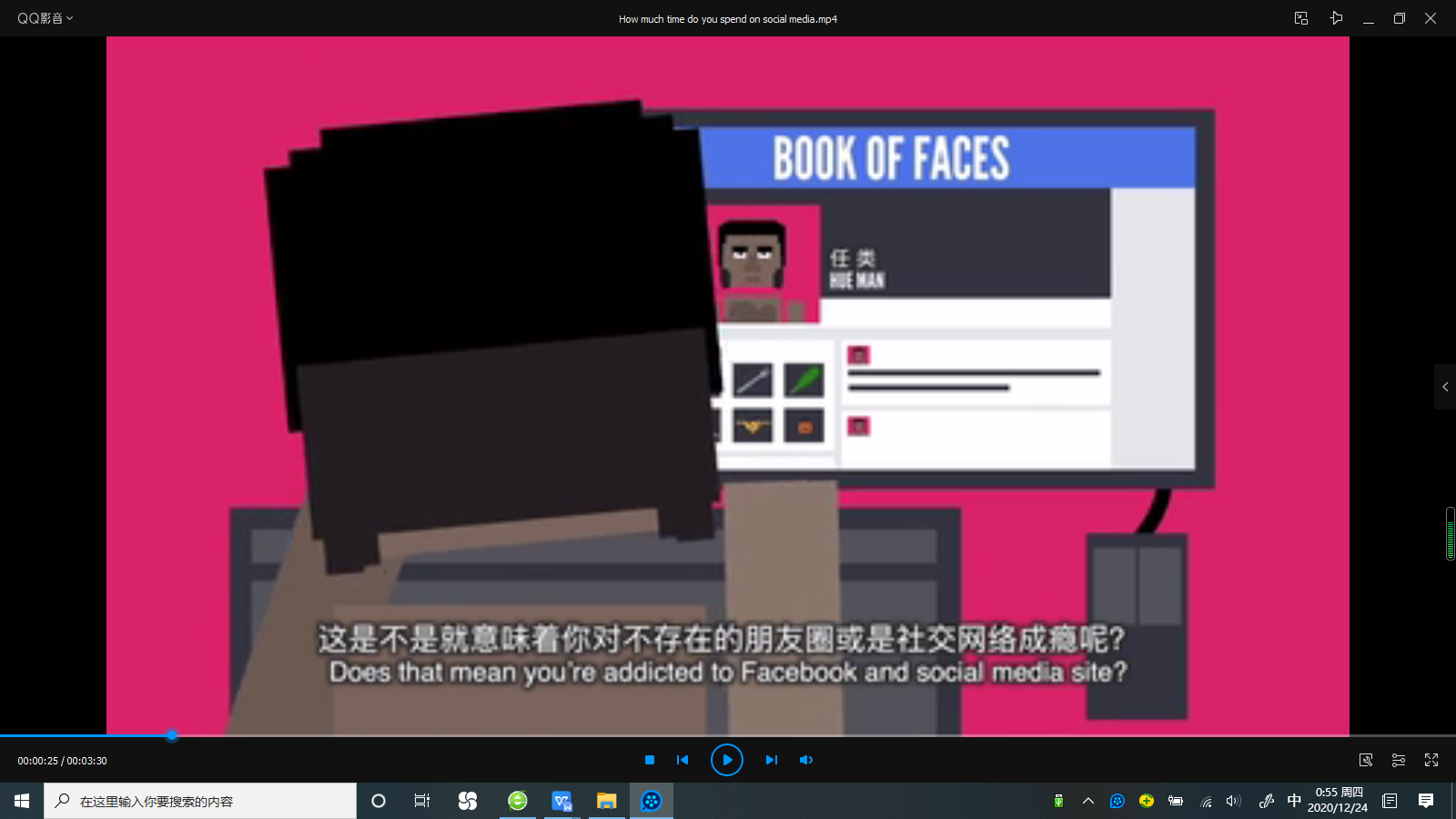Close the QQ影音 player window
Viewport: 1456px width, 819px height.
(1431, 18)
